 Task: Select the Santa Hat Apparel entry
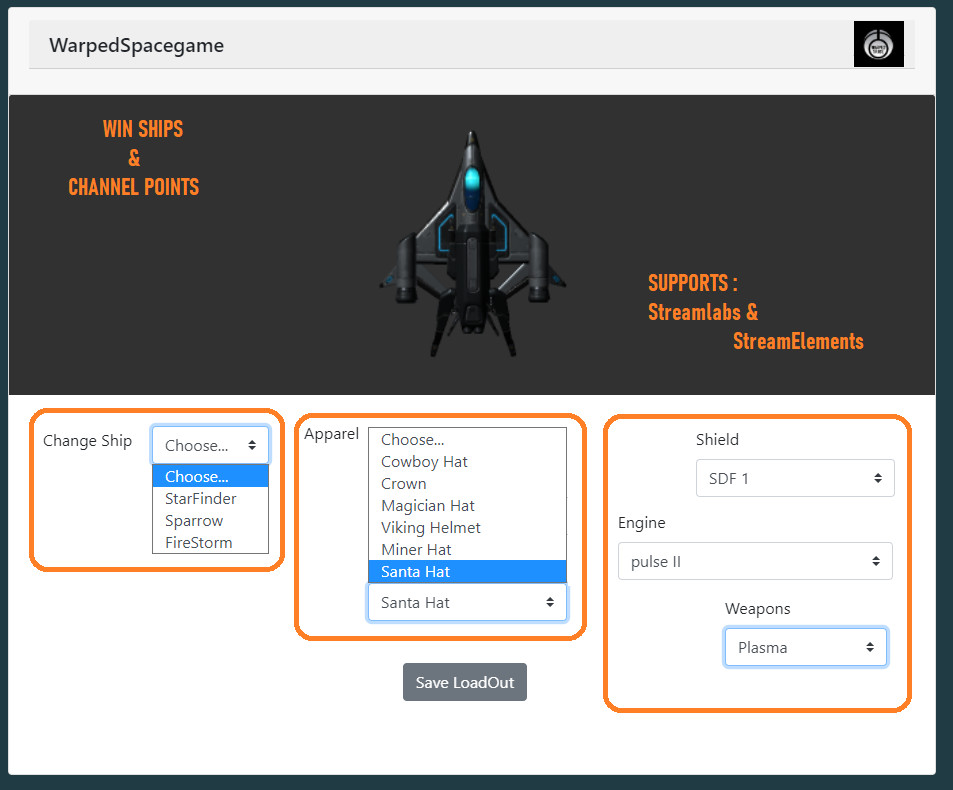(414, 571)
